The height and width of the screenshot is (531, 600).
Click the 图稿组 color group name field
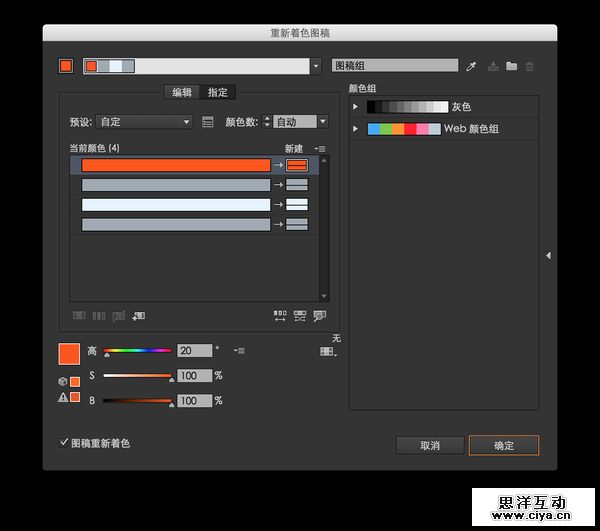tap(395, 66)
